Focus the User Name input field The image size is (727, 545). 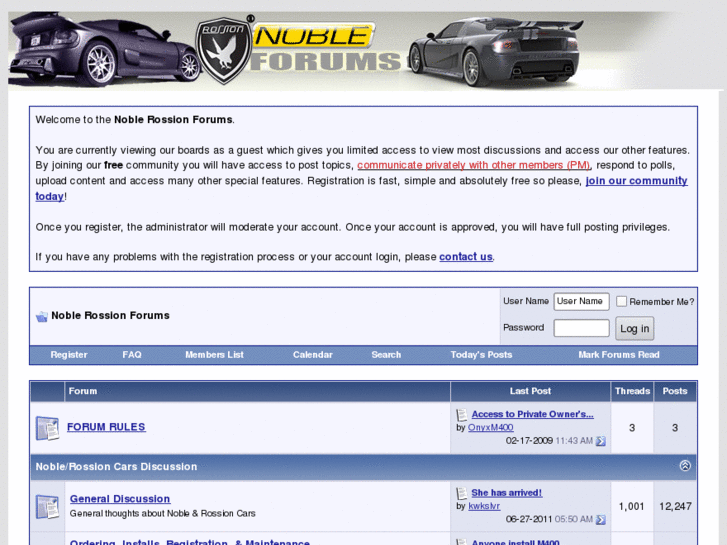coord(581,301)
